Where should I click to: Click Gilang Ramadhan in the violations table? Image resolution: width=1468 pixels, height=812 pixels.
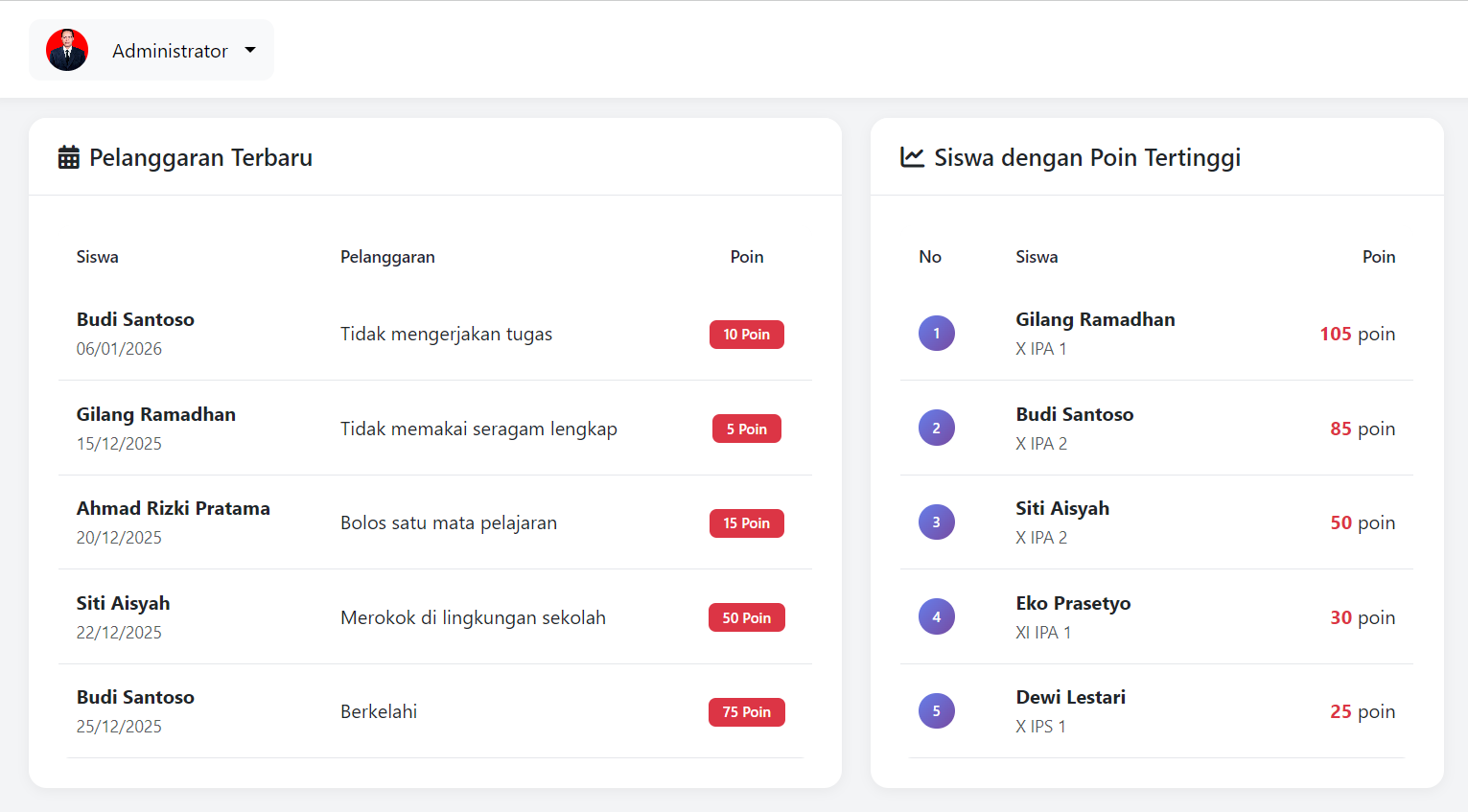156,414
